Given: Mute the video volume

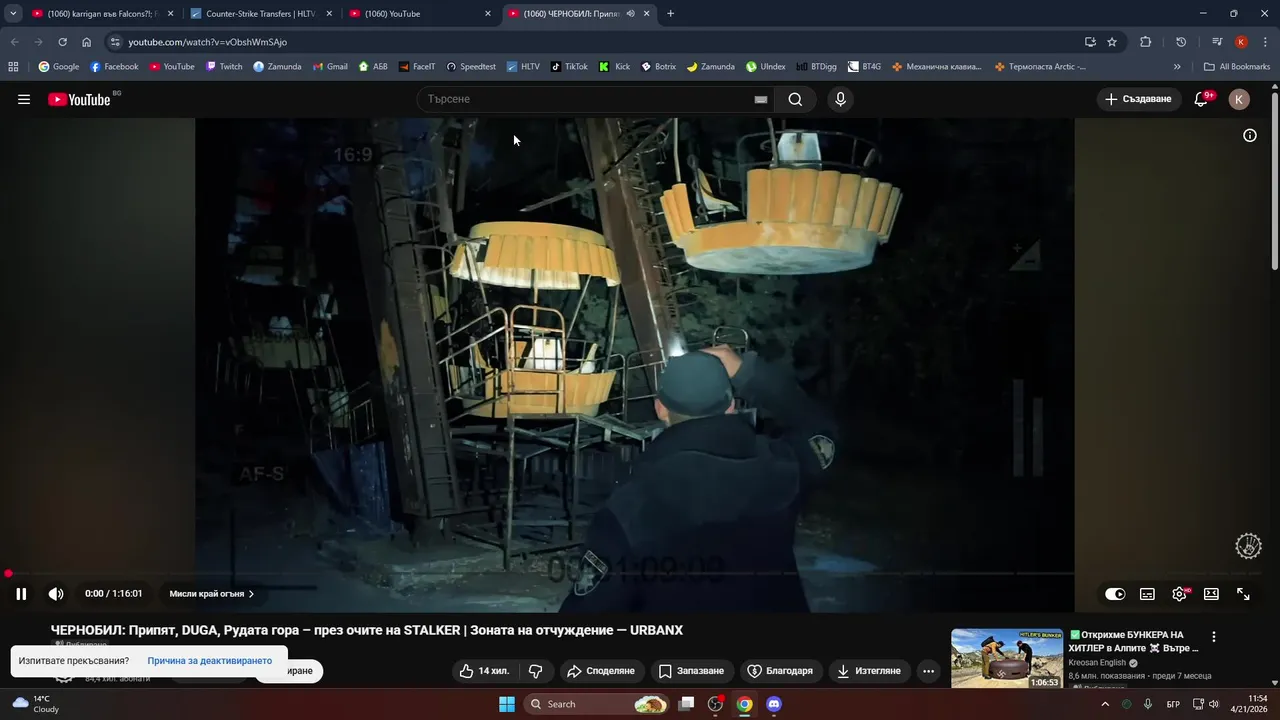Looking at the screenshot, I should coord(56,594).
